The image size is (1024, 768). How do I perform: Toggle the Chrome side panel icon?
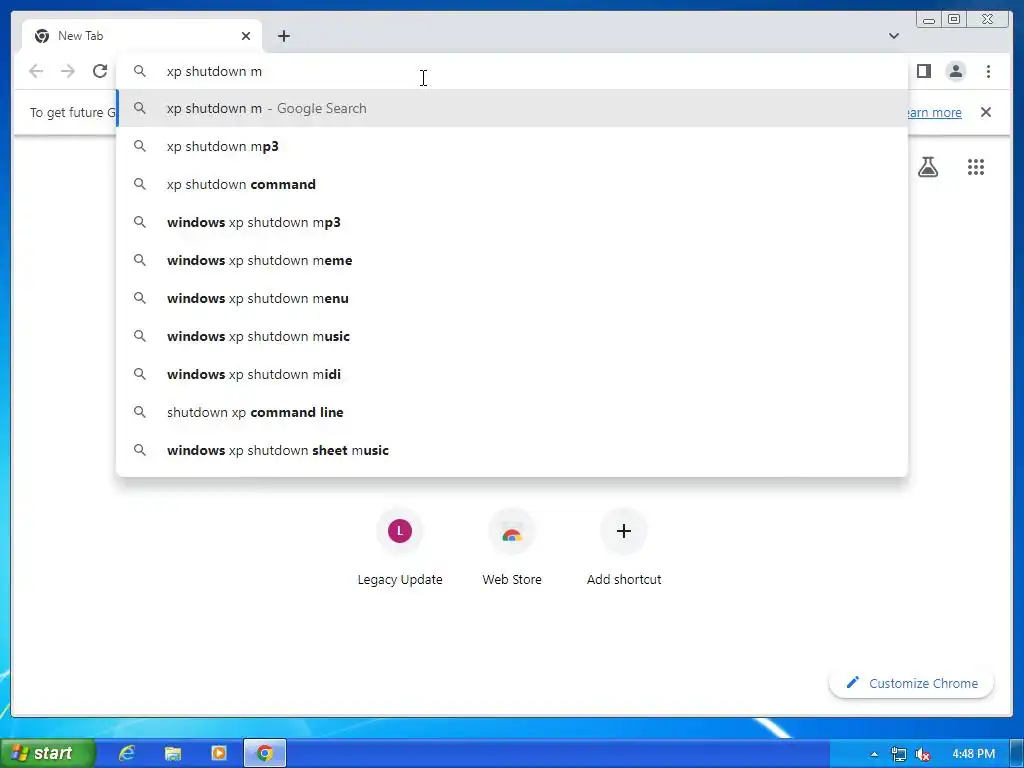click(923, 71)
